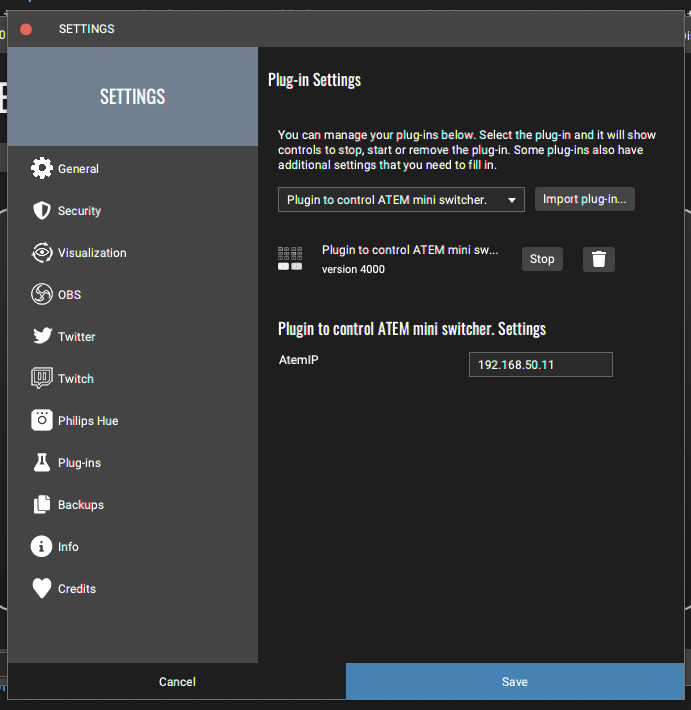Click the Philips Hue bridge icon
The image size is (691, 710).
coord(42,420)
